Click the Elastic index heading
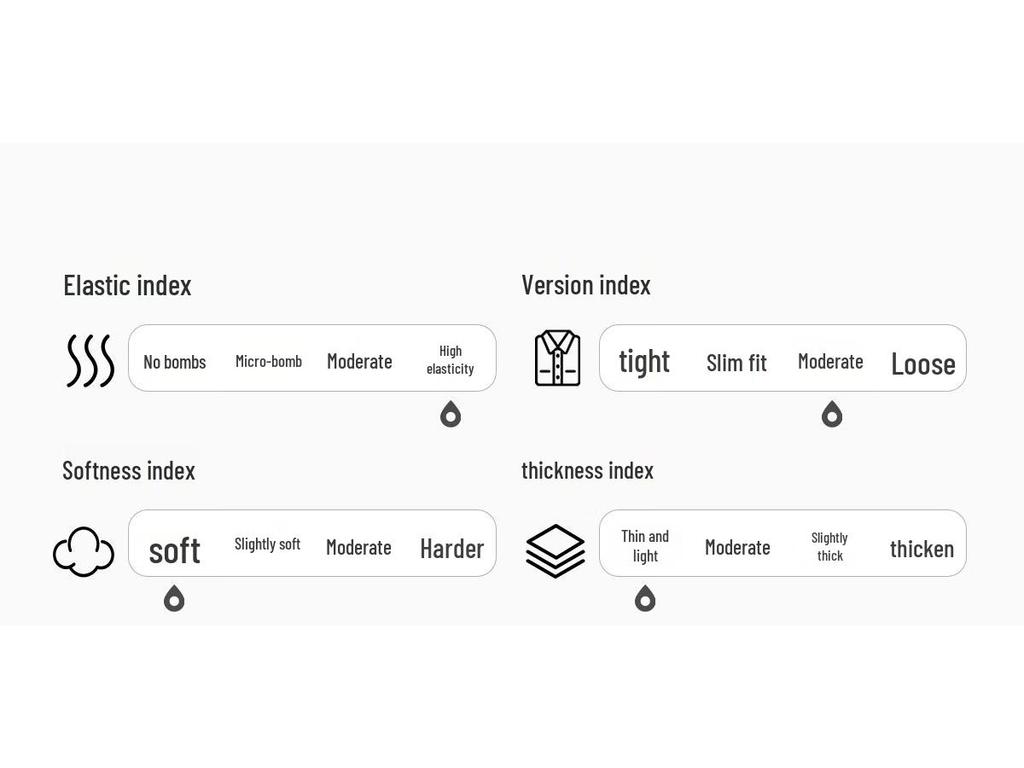 pos(127,285)
